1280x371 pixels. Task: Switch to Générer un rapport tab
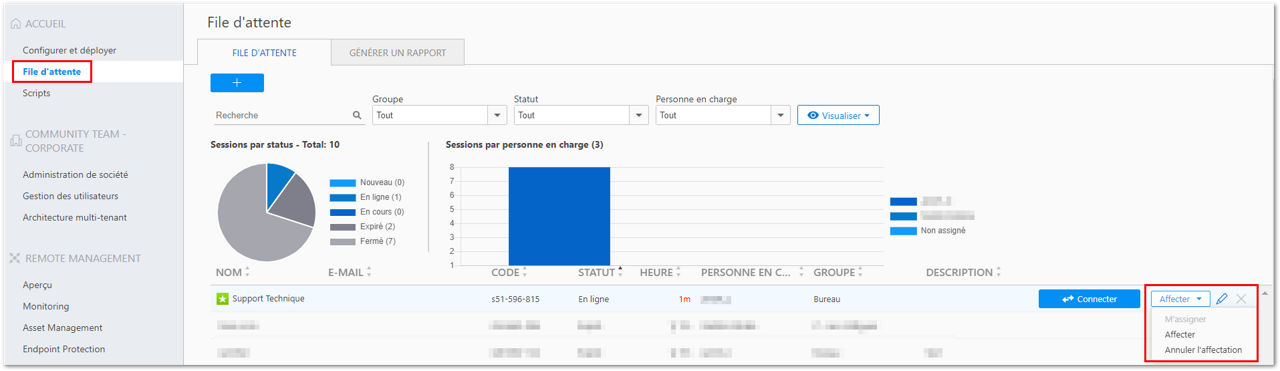click(x=398, y=52)
